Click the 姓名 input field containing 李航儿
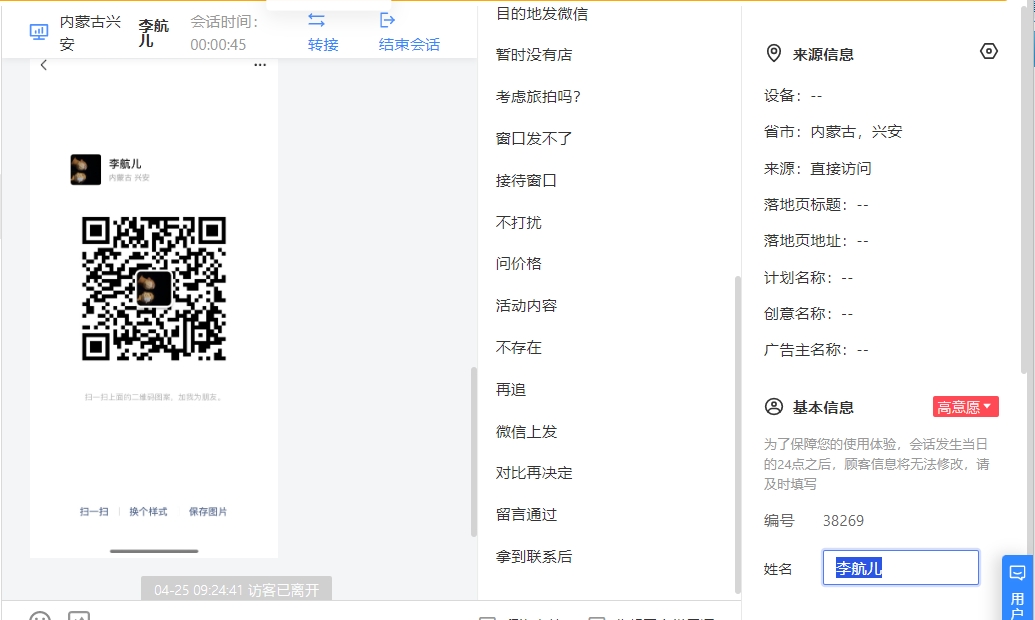1035x620 pixels. coord(900,568)
